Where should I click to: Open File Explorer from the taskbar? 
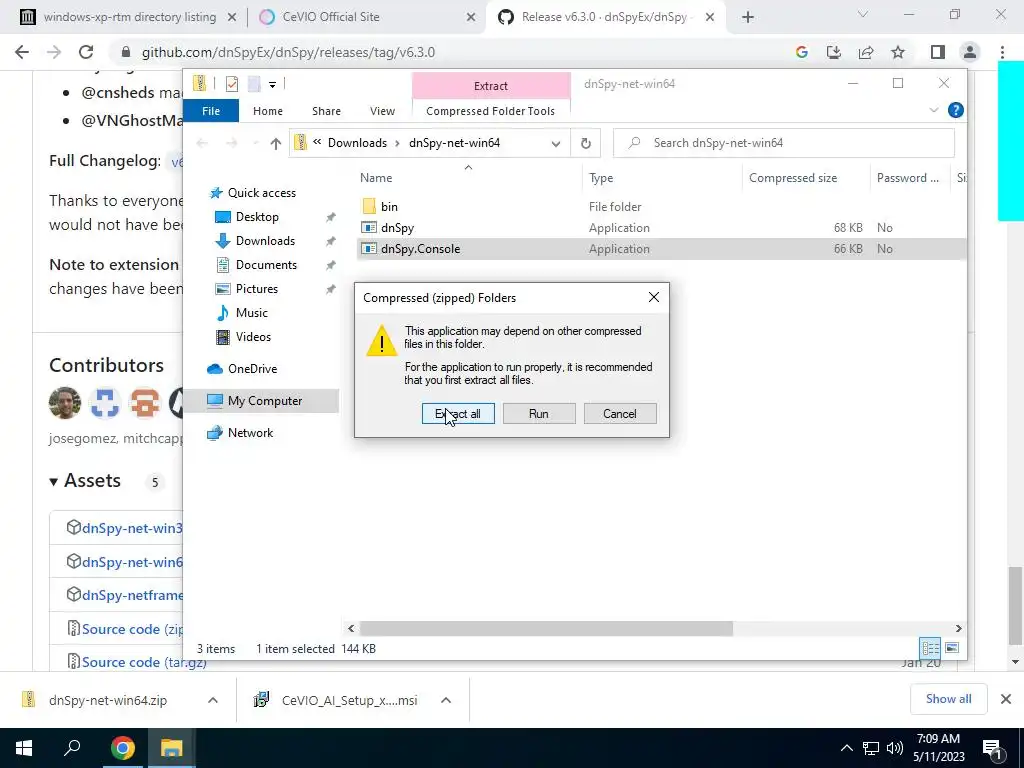171,748
